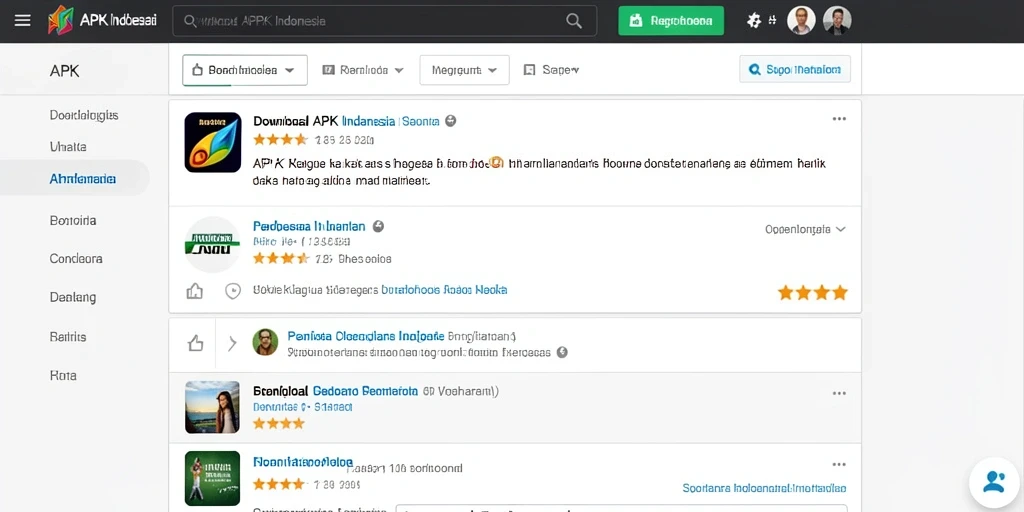Open Penista Cloeadians Inoloarle link
The width and height of the screenshot is (1024, 512).
click(366, 336)
